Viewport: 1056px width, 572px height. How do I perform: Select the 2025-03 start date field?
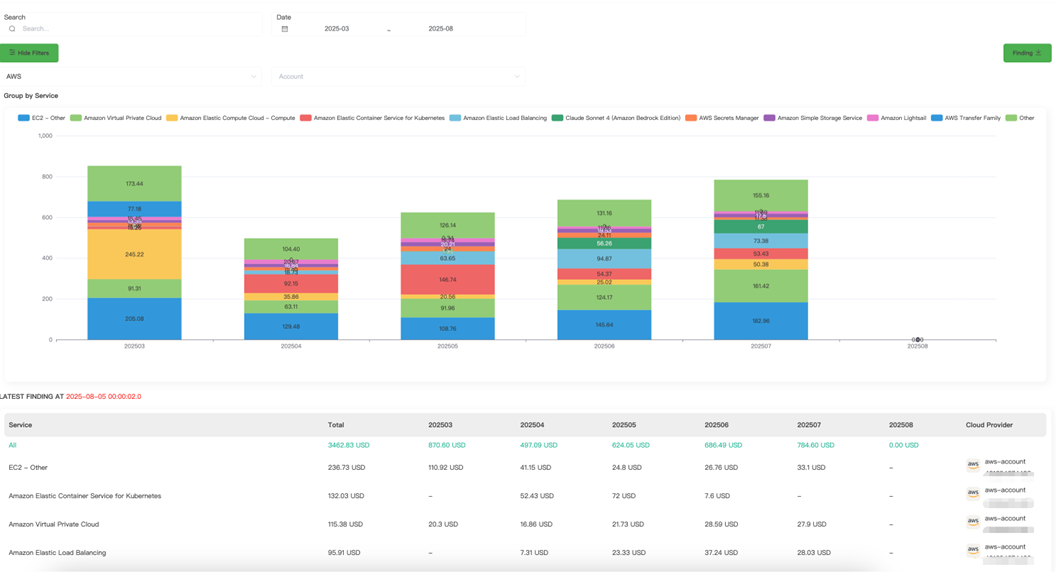(x=337, y=29)
